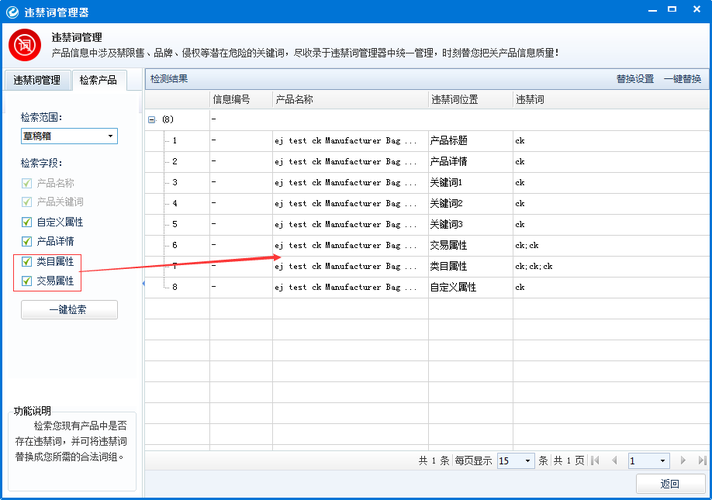Disable the 类目属性 search field
Screen dimensions: 712x500
click(x=27, y=262)
